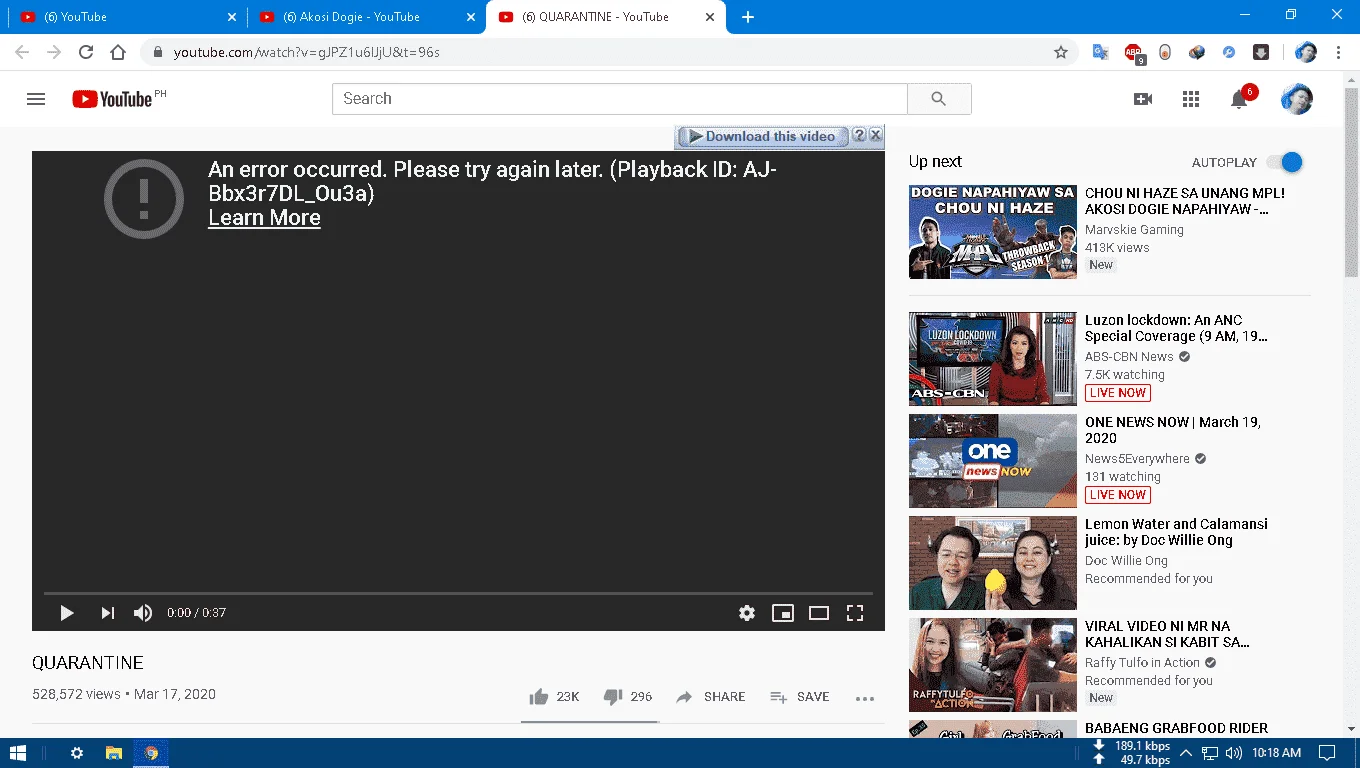The width and height of the screenshot is (1360, 768).
Task: Open a new browser tab
Action: pyautogui.click(x=748, y=17)
